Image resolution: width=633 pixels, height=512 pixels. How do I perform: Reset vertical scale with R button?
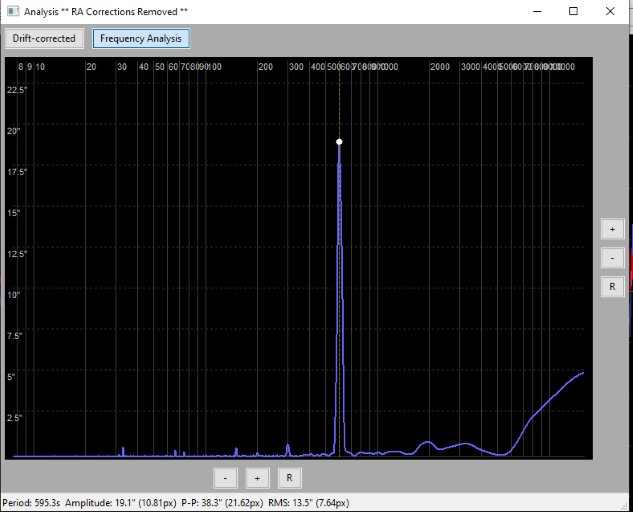pos(612,287)
